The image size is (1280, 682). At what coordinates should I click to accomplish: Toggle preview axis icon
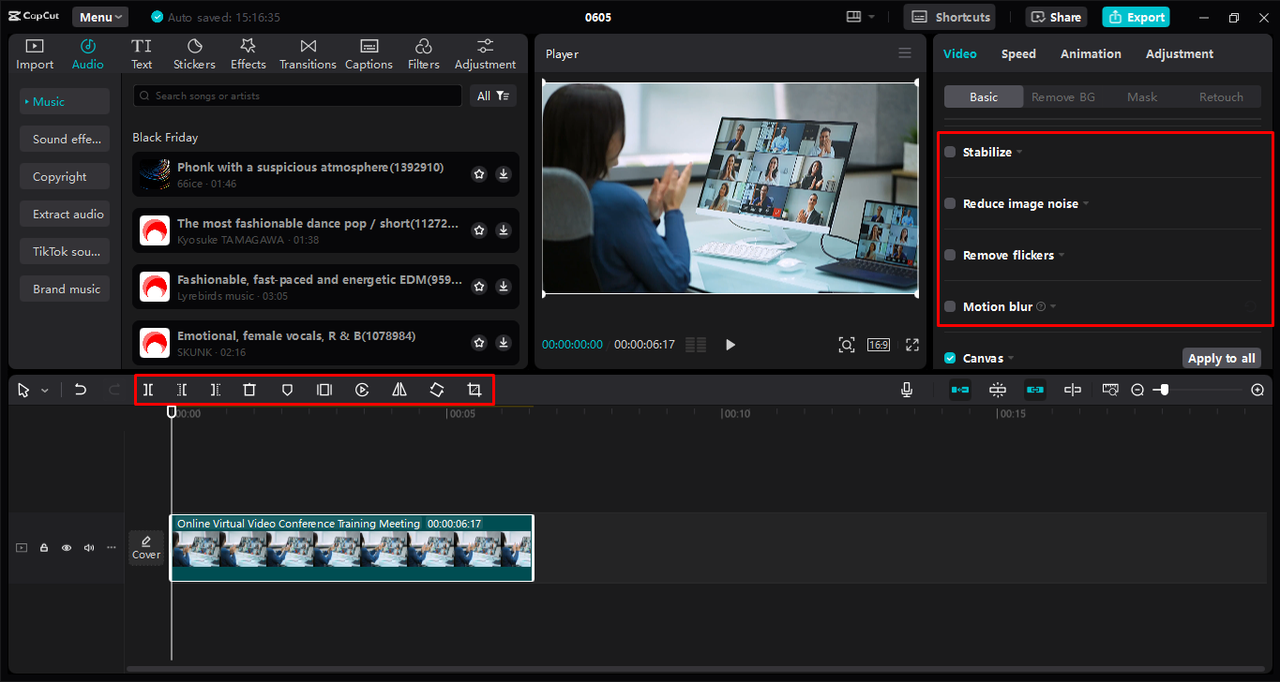(x=1072, y=390)
